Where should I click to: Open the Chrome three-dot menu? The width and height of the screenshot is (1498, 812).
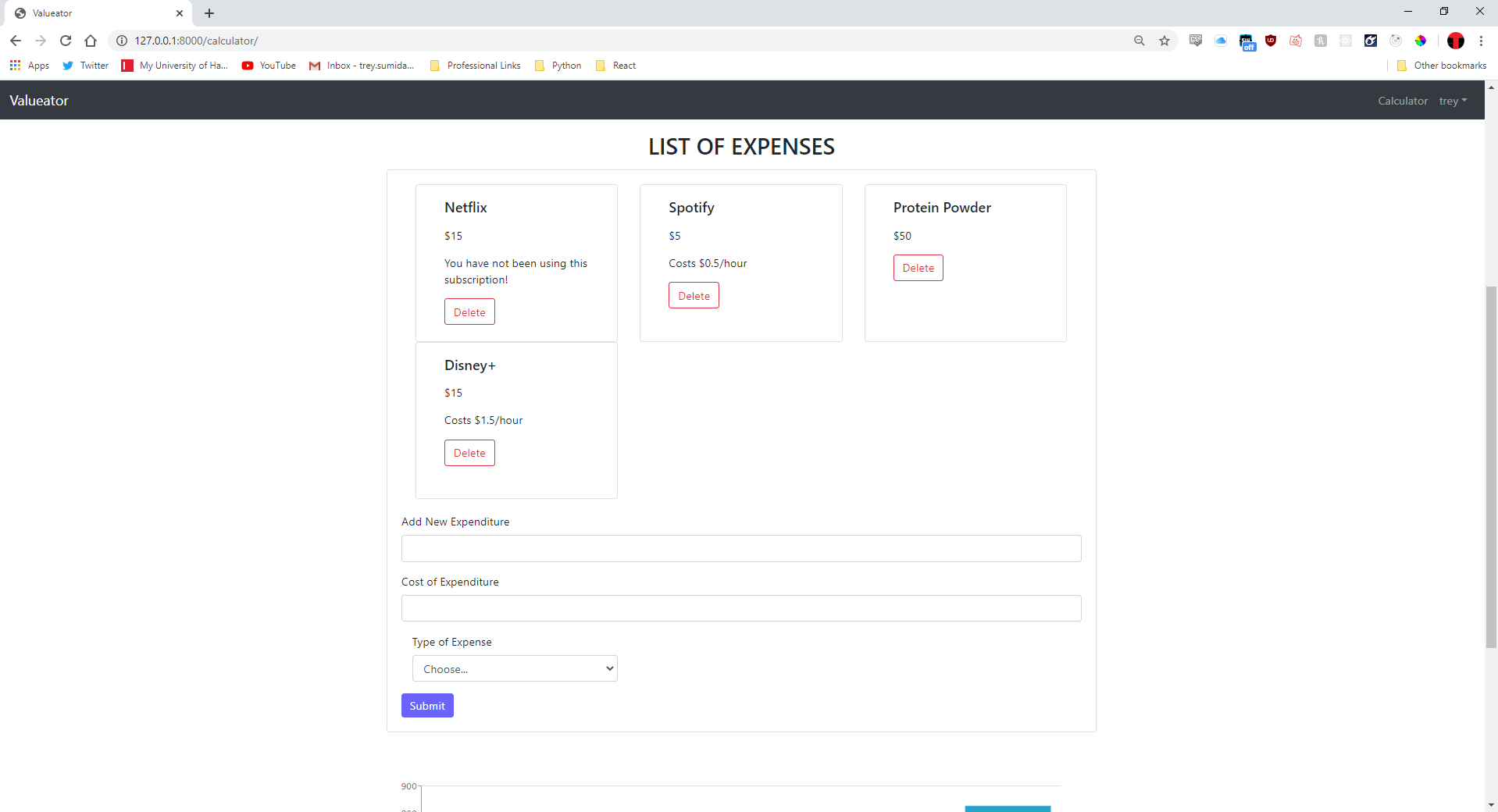tap(1481, 41)
